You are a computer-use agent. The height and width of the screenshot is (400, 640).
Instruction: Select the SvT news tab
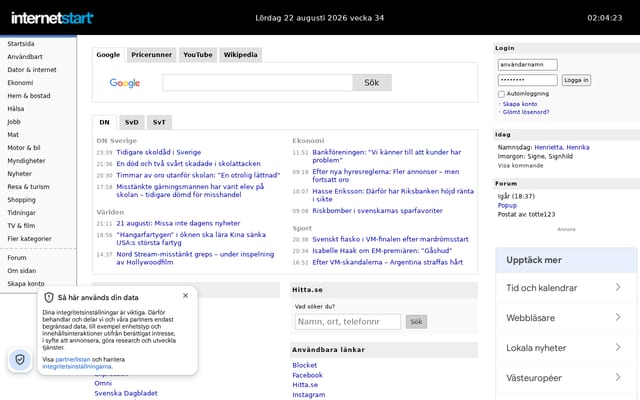pyautogui.click(x=159, y=122)
